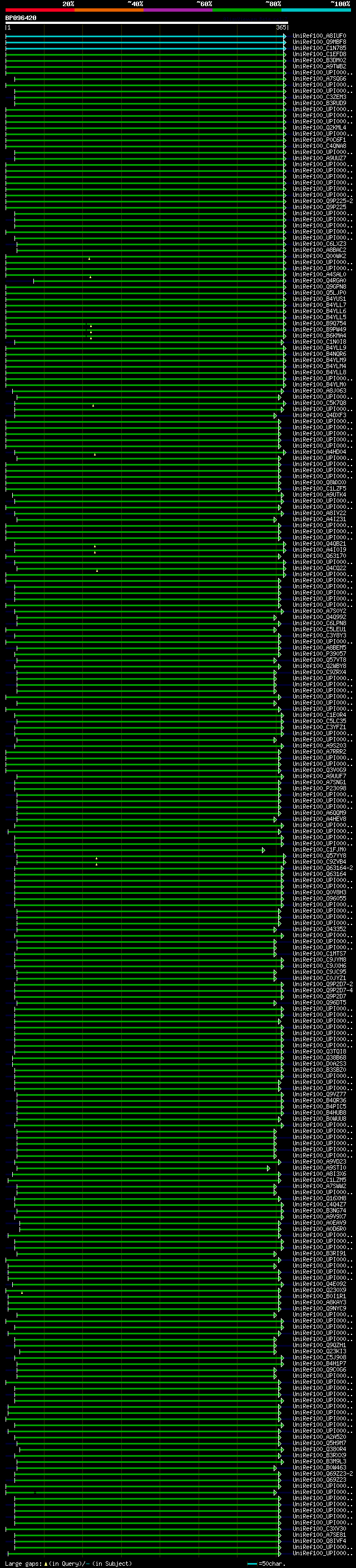Click the UniRef100_A8BAC2 entry
The width and height of the screenshot is (356, 1568).
[319, 250]
